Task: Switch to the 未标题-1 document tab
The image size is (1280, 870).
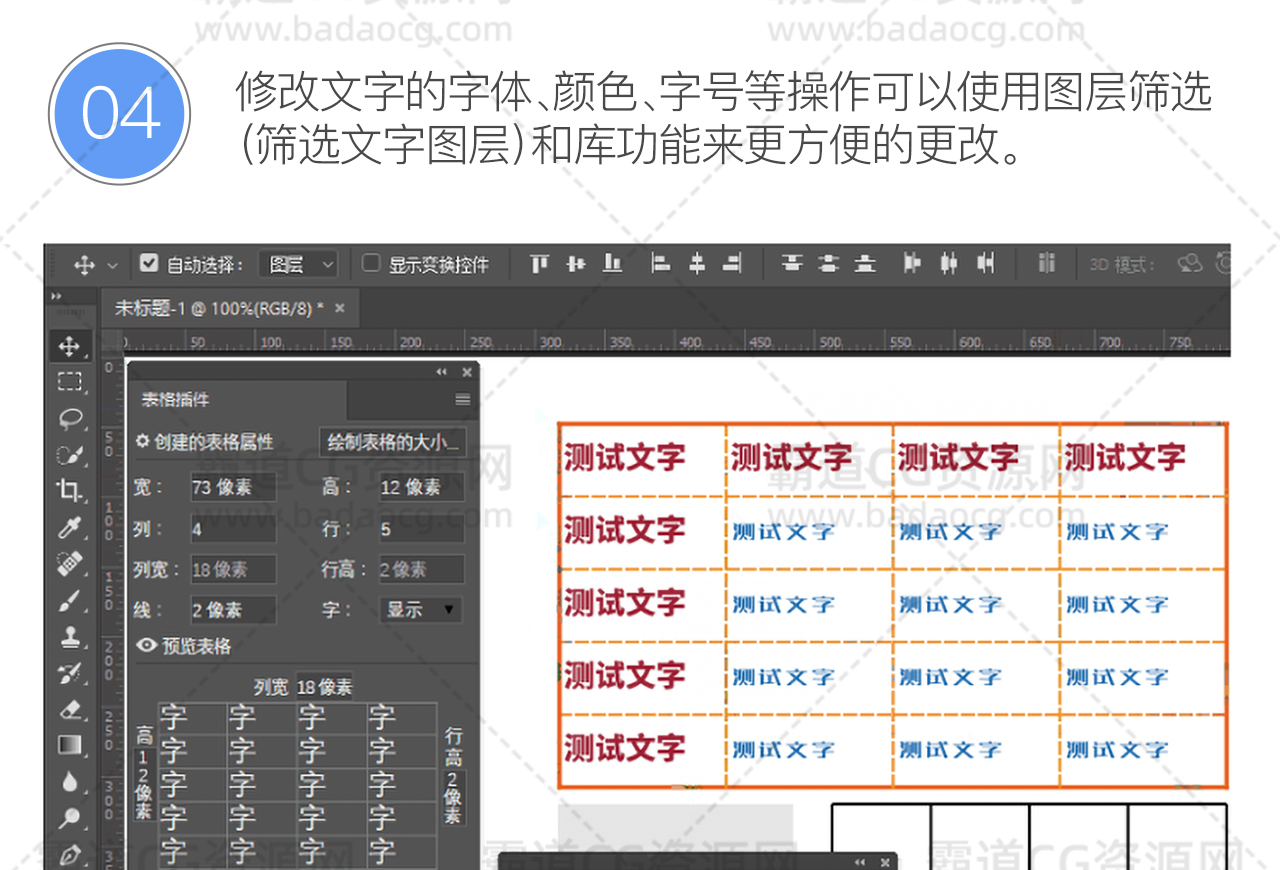Action: [x=220, y=308]
